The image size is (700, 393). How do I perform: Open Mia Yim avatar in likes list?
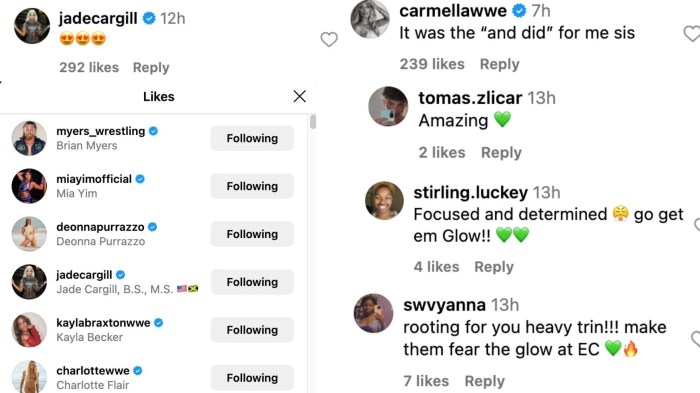click(x=29, y=186)
